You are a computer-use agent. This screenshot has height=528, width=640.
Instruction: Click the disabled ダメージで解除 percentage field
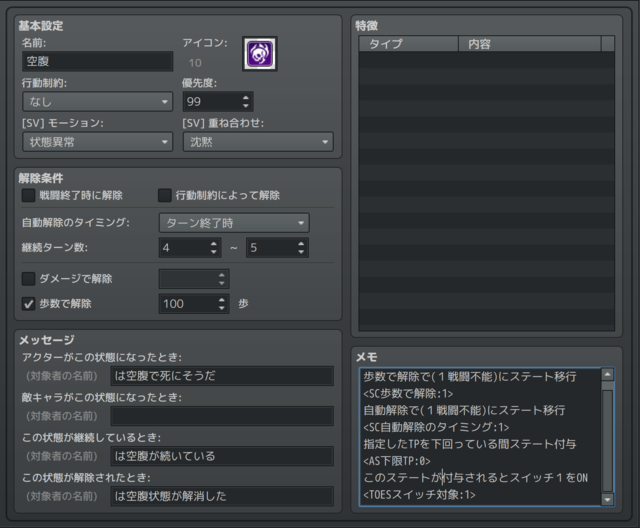194,279
